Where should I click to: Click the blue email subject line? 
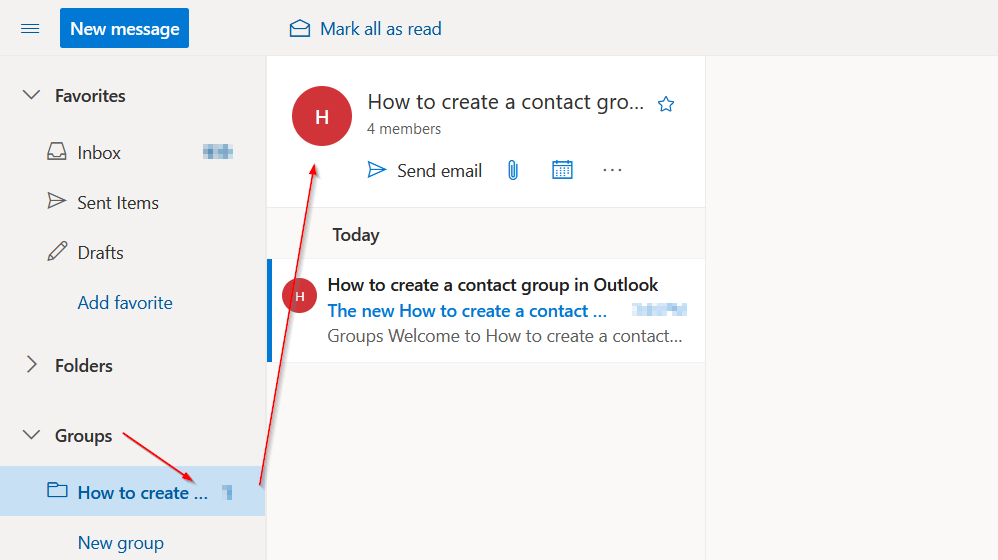(x=467, y=311)
